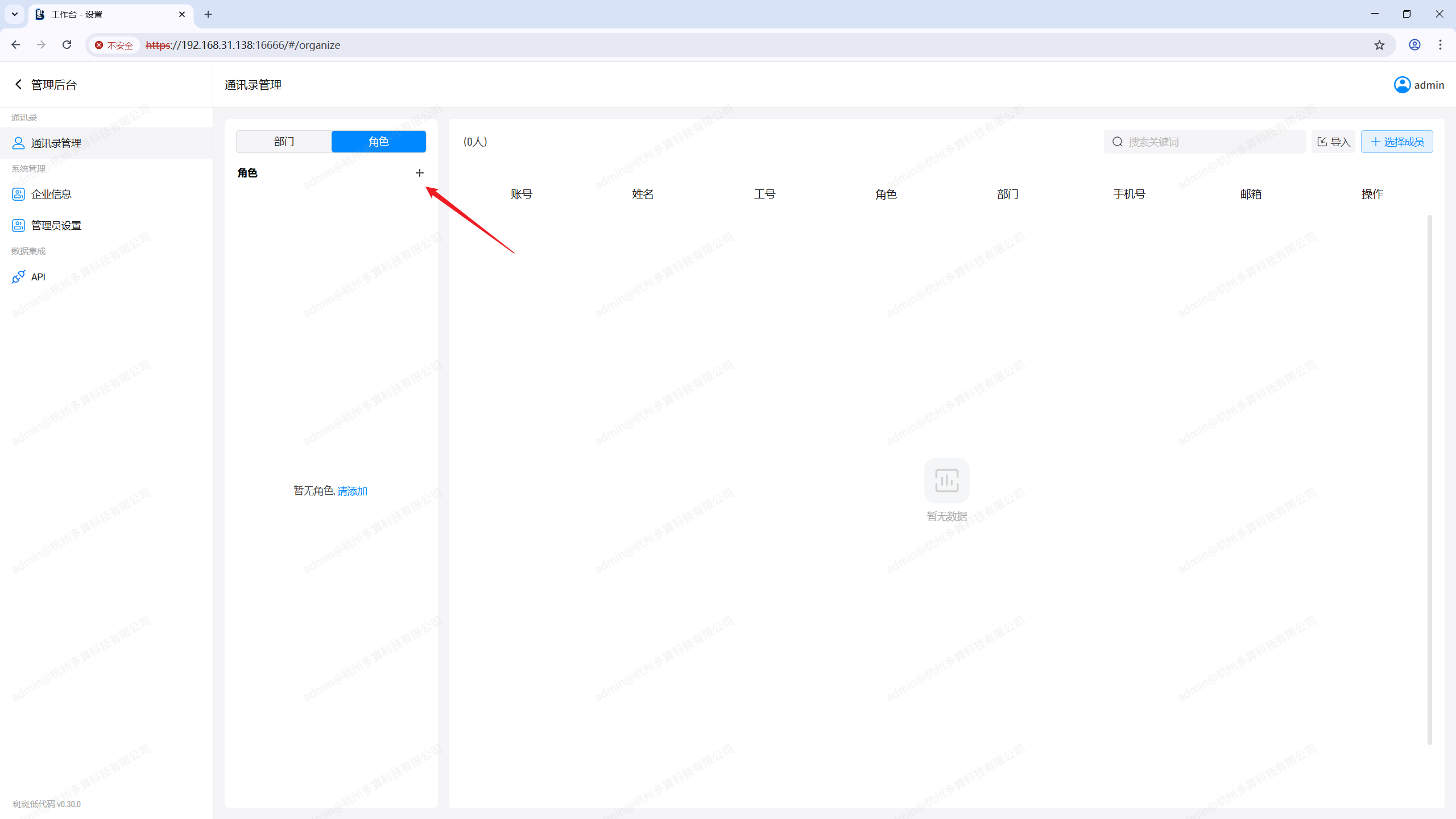Viewport: 1456px width, 819px height.
Task: Open 通讯录管理 menu item
Action: click(x=56, y=143)
